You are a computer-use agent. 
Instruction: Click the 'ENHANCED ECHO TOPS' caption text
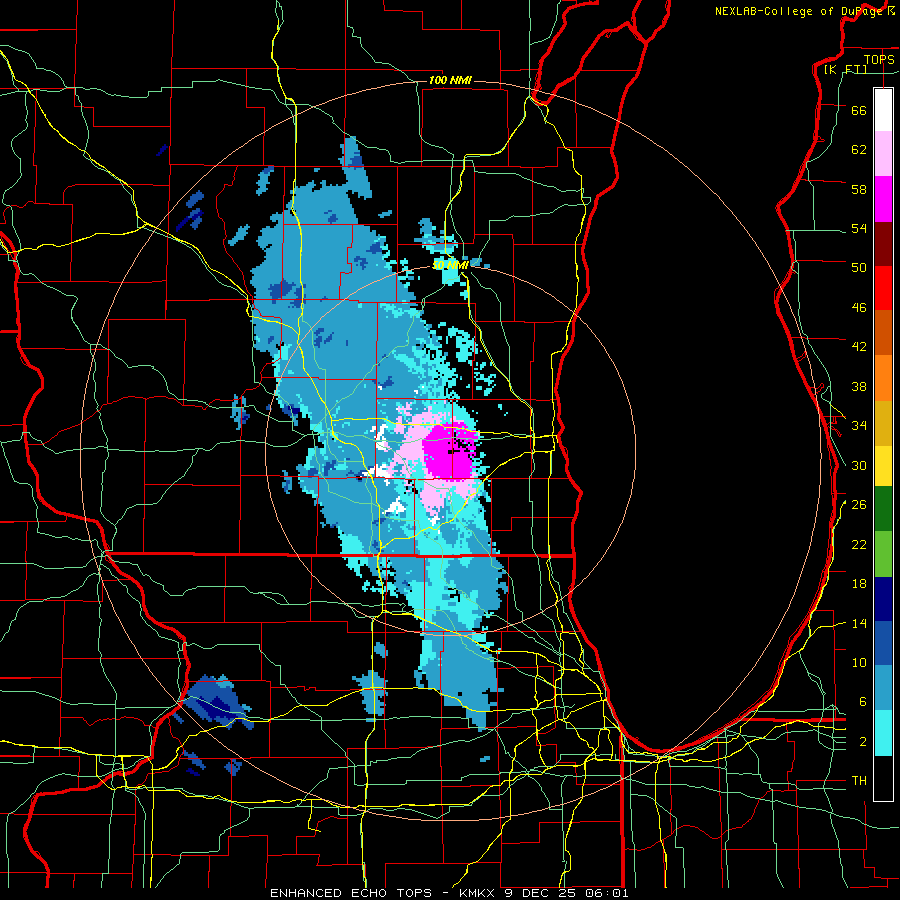tap(350, 893)
